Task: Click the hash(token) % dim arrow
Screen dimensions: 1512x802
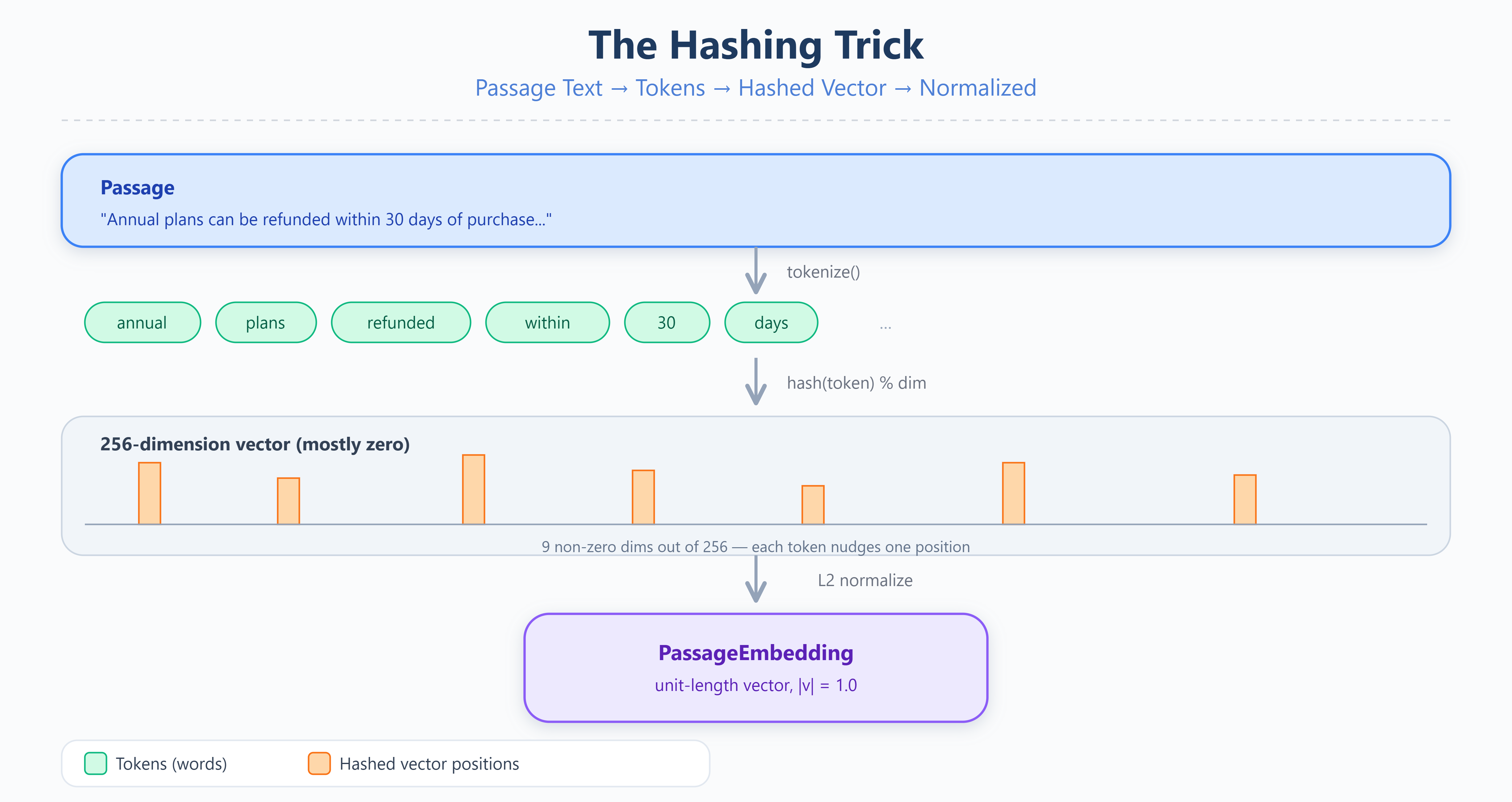Action: pos(755,382)
